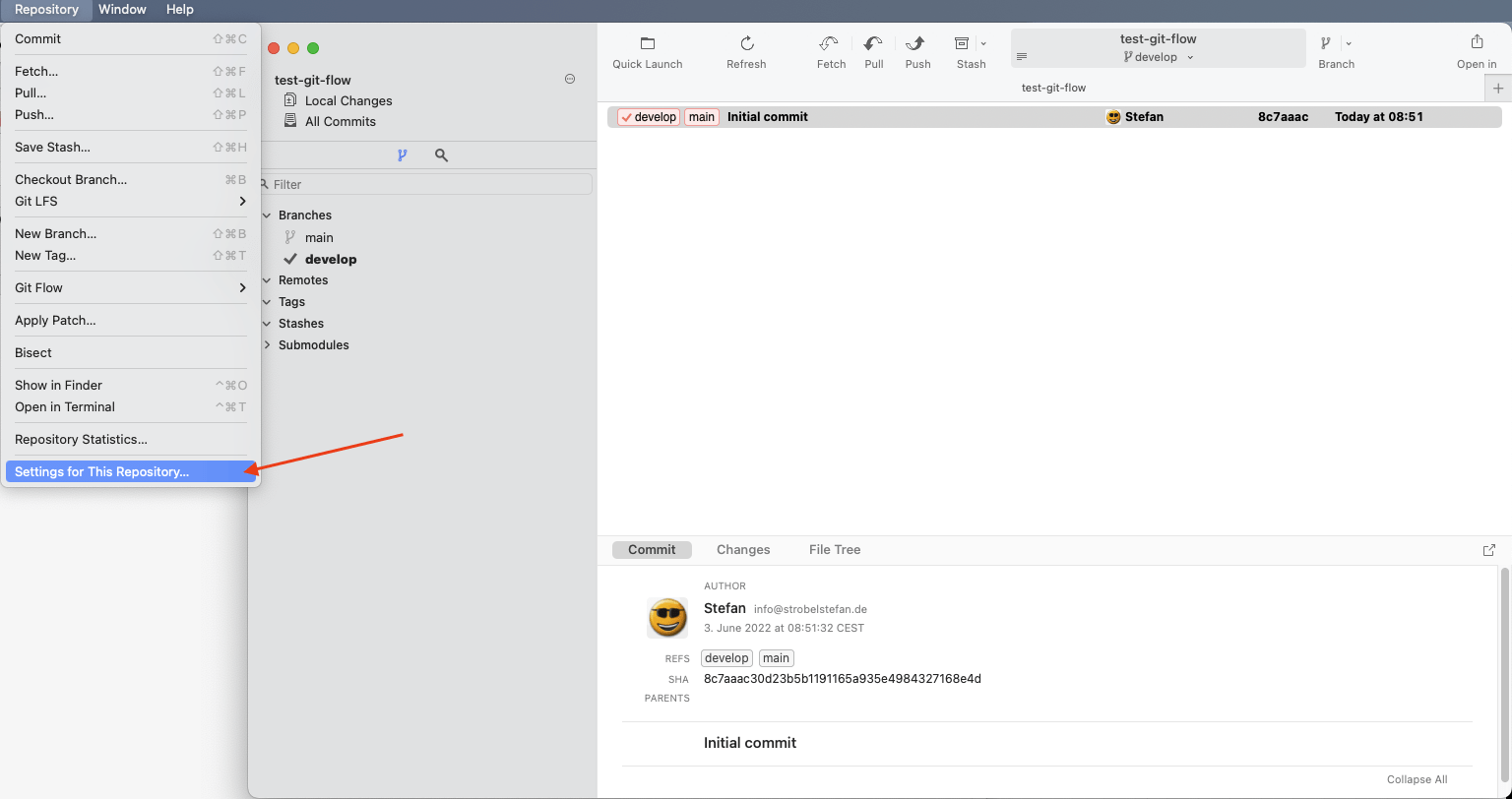Switch to the File Tree tab
This screenshot has height=799, width=1512.
click(834, 549)
